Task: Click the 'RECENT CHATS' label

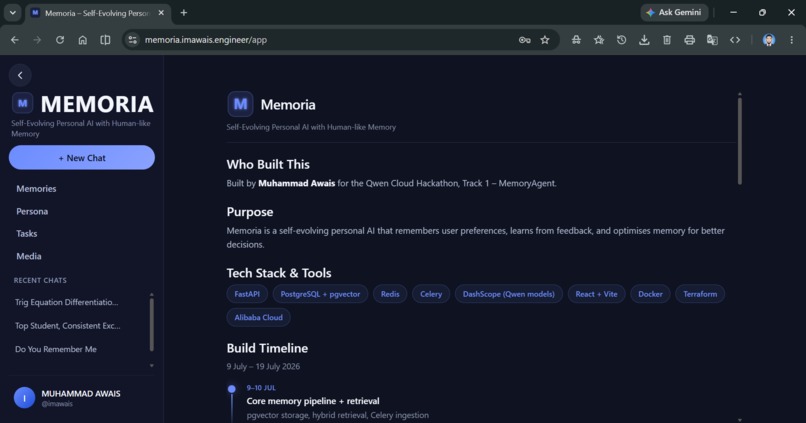Action: pyautogui.click(x=40, y=280)
